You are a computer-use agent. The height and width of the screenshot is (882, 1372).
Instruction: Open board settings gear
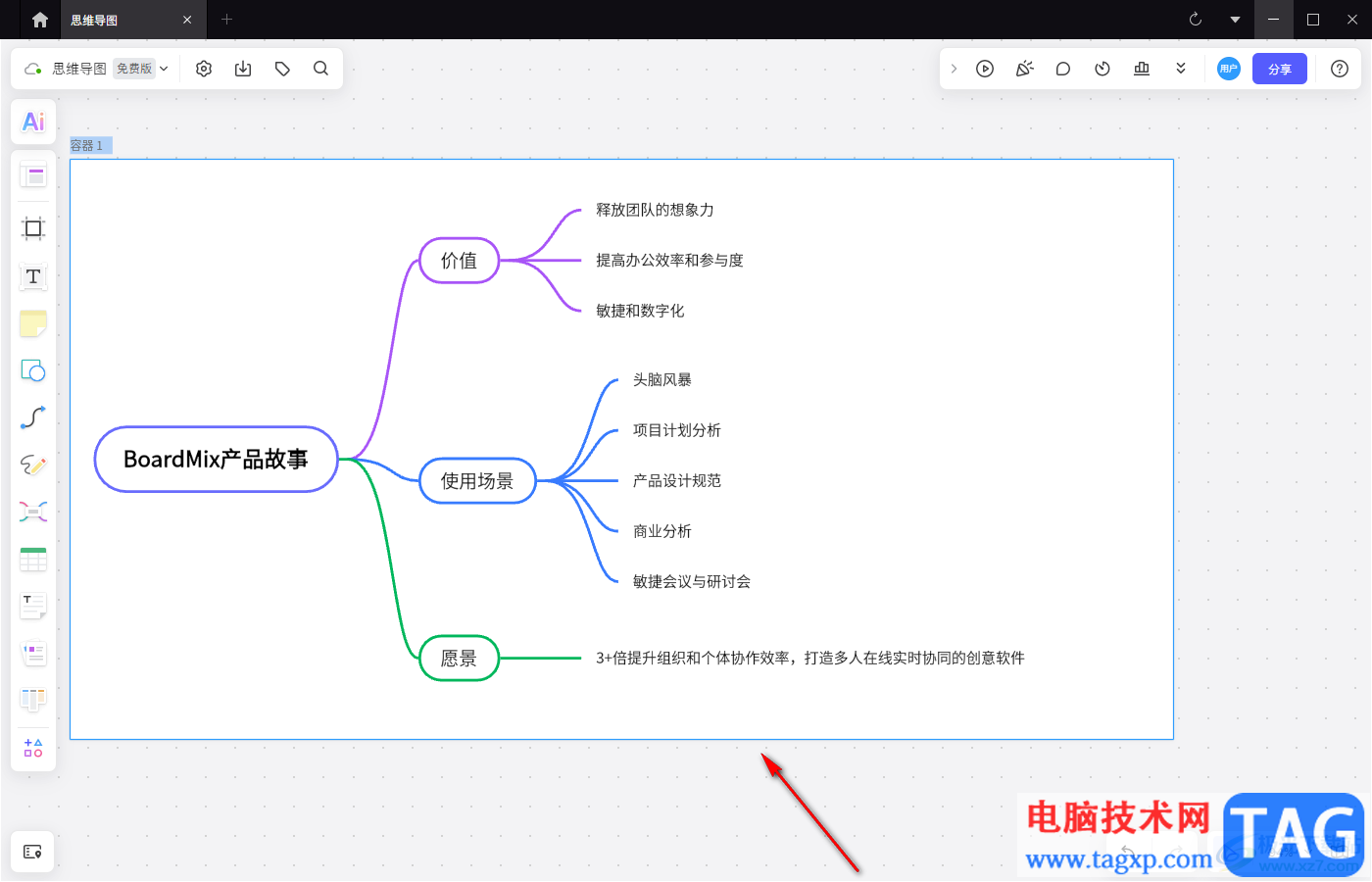coord(204,69)
